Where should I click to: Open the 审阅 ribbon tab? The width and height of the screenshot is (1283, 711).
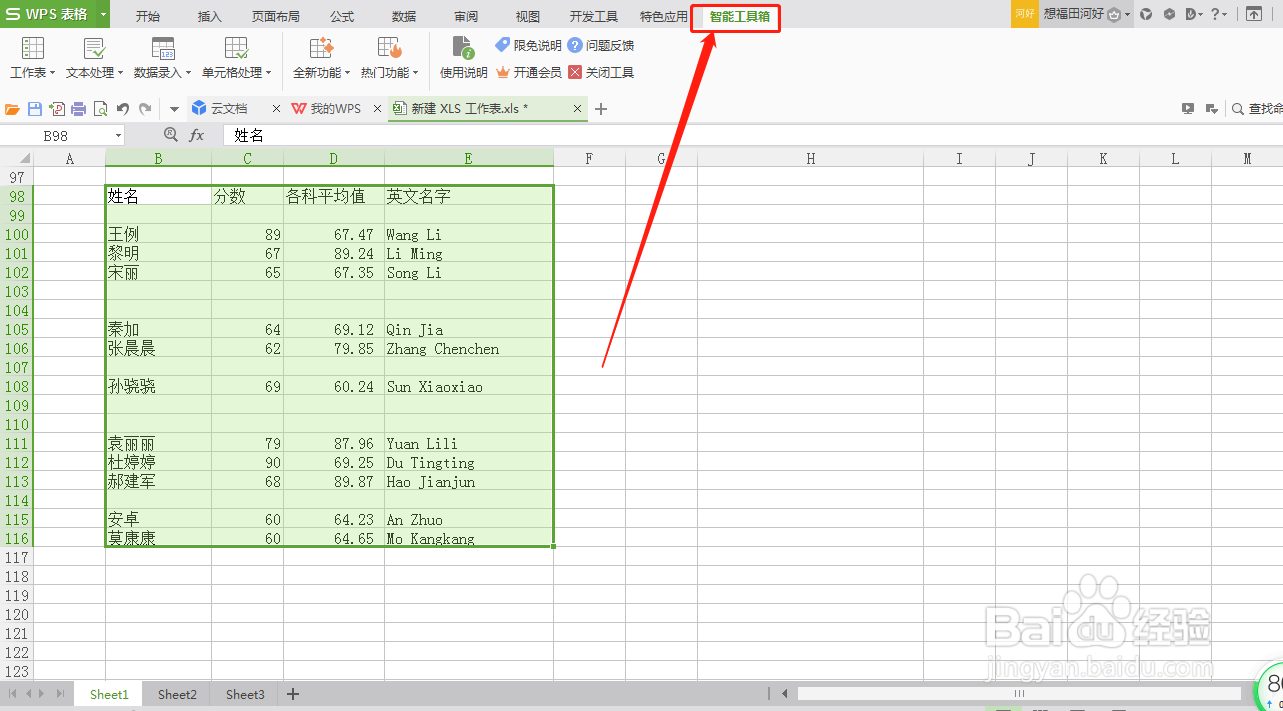[x=466, y=16]
